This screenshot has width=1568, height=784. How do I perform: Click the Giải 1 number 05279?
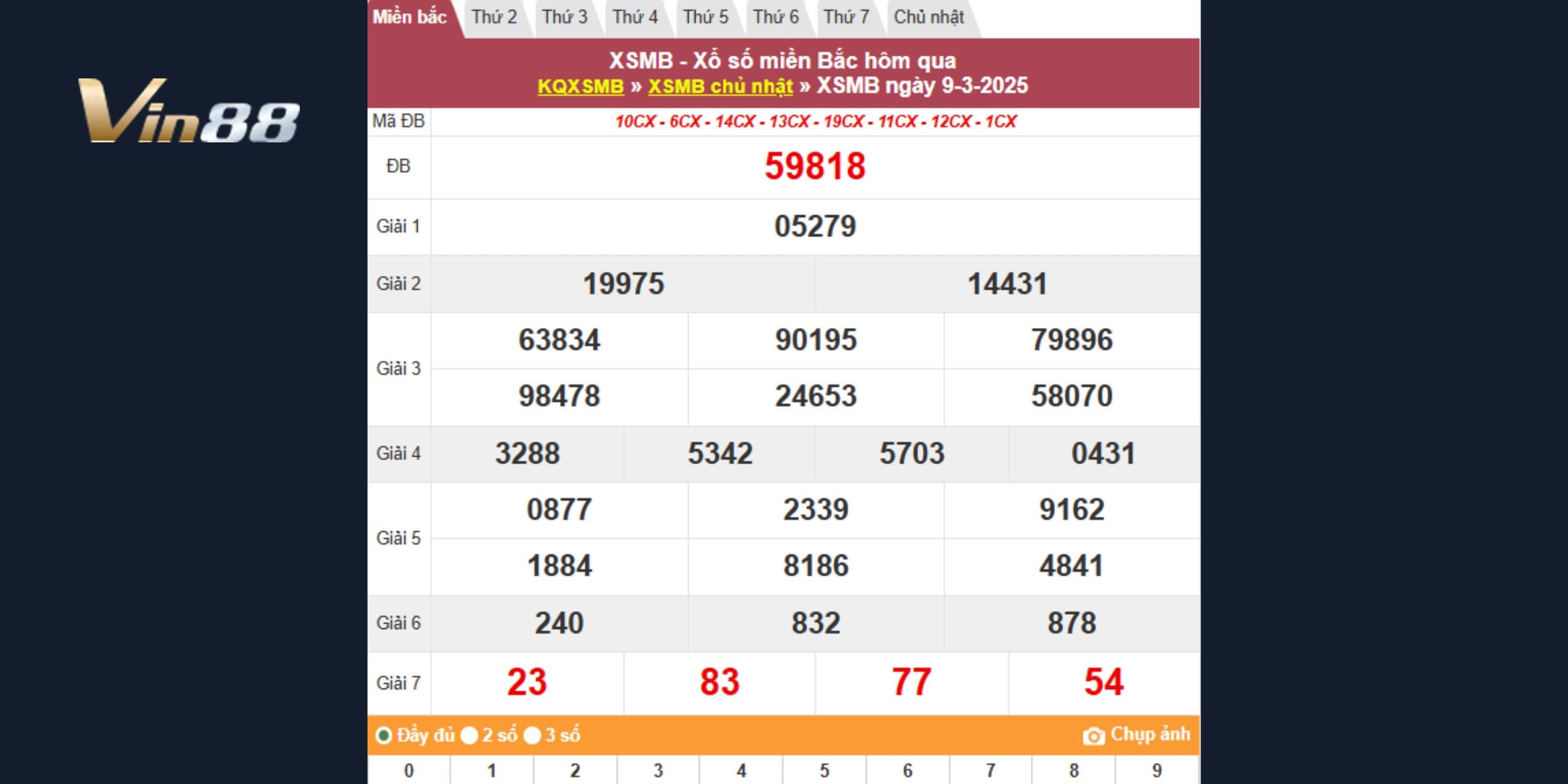(x=815, y=226)
